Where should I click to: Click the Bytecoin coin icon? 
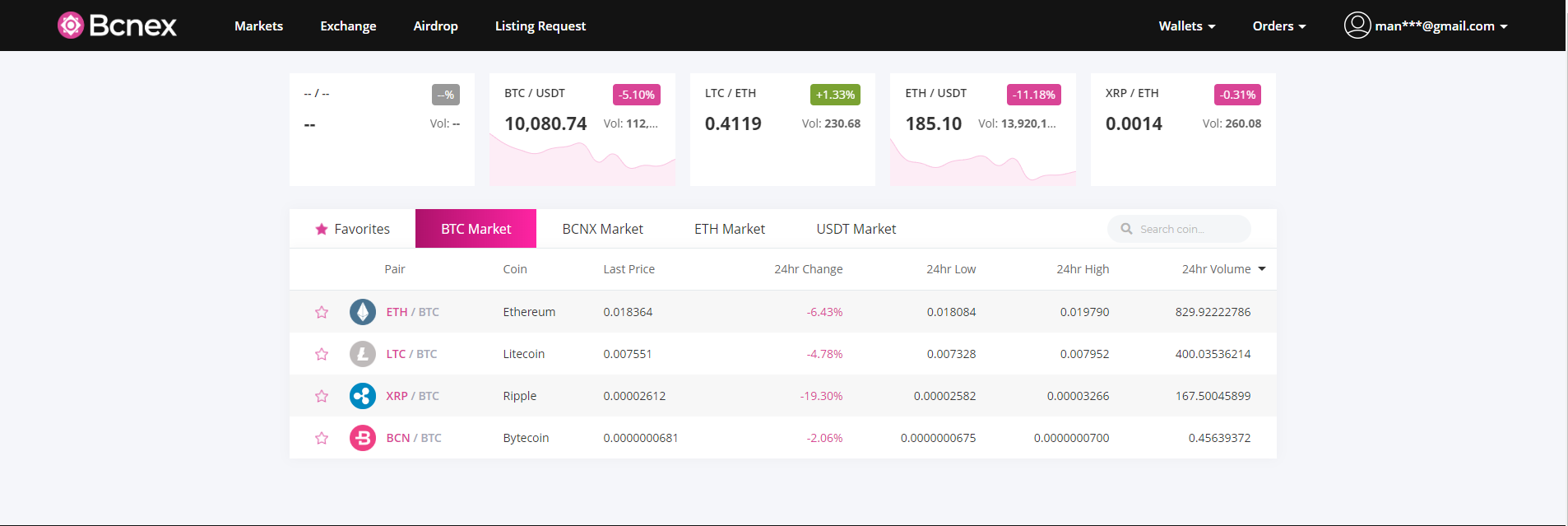pos(363,438)
